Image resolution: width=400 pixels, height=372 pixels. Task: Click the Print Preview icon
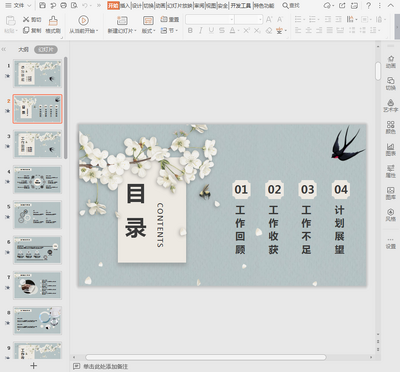pyautogui.click(x=74, y=6)
